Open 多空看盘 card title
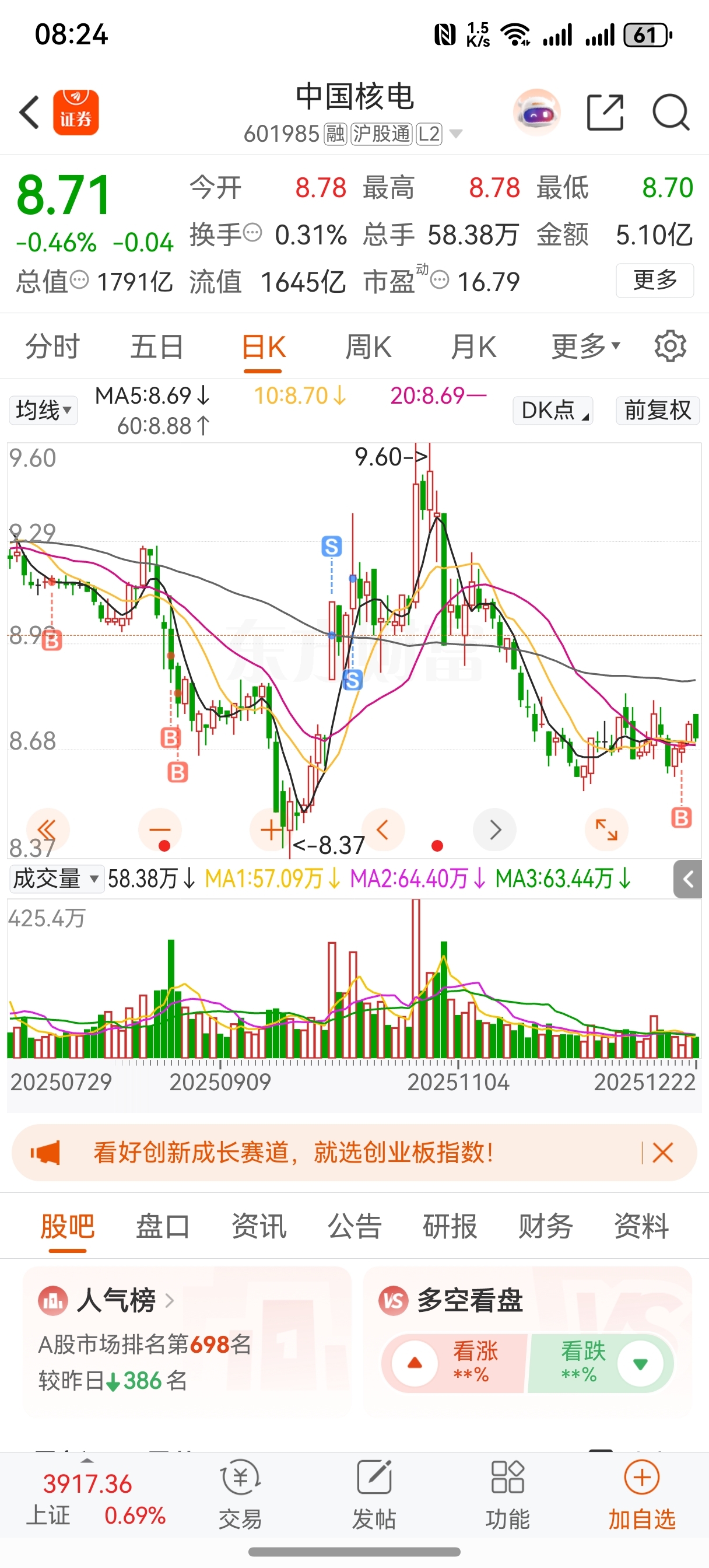Viewport: 709px width, 1568px height. [x=470, y=1300]
